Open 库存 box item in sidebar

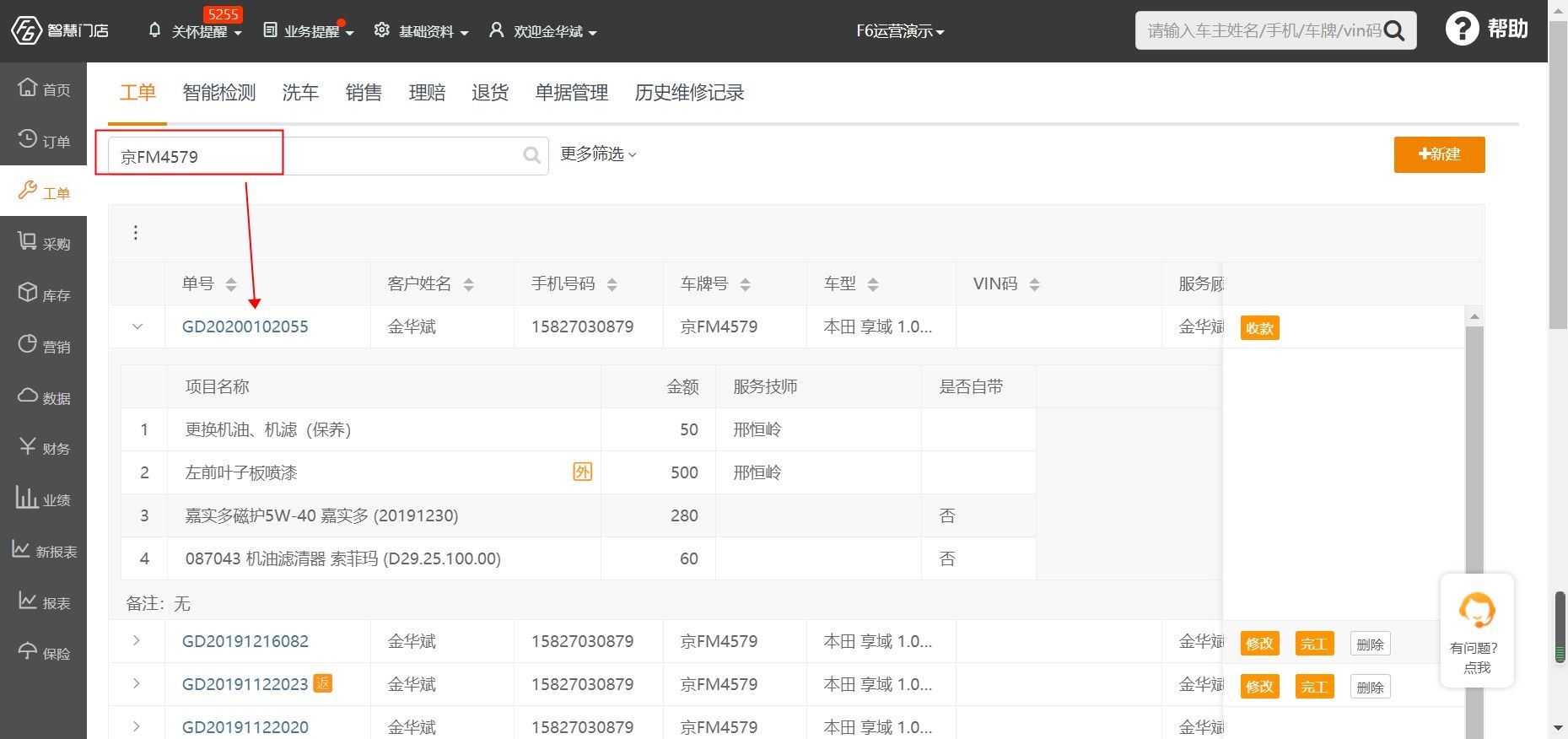pyautogui.click(x=44, y=294)
